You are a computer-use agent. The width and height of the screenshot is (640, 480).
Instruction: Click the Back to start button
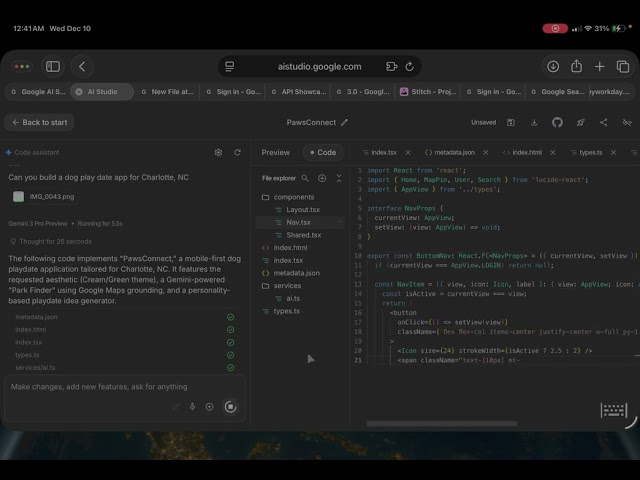click(39, 122)
